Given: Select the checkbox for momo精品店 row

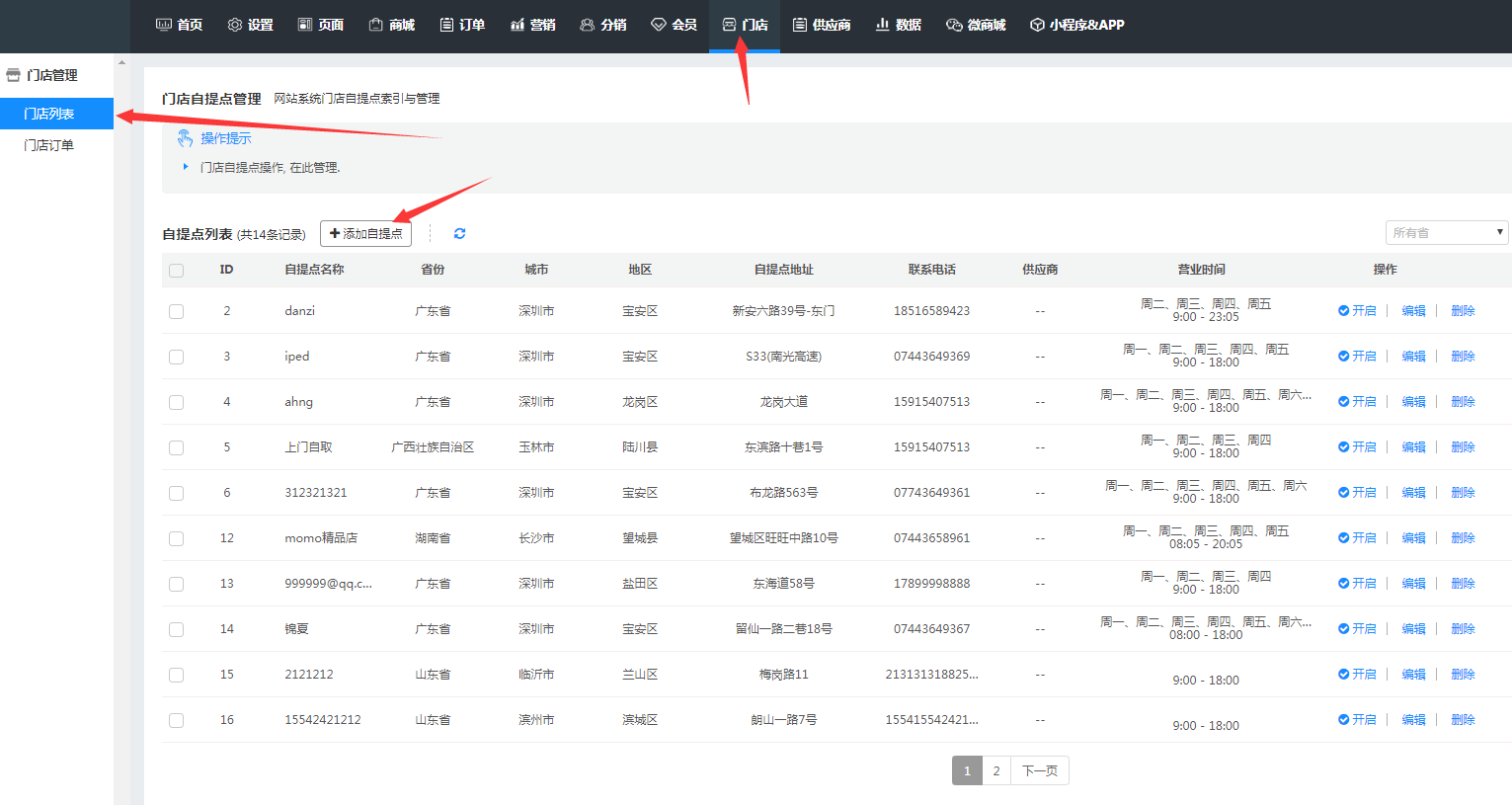Looking at the screenshot, I should [177, 538].
